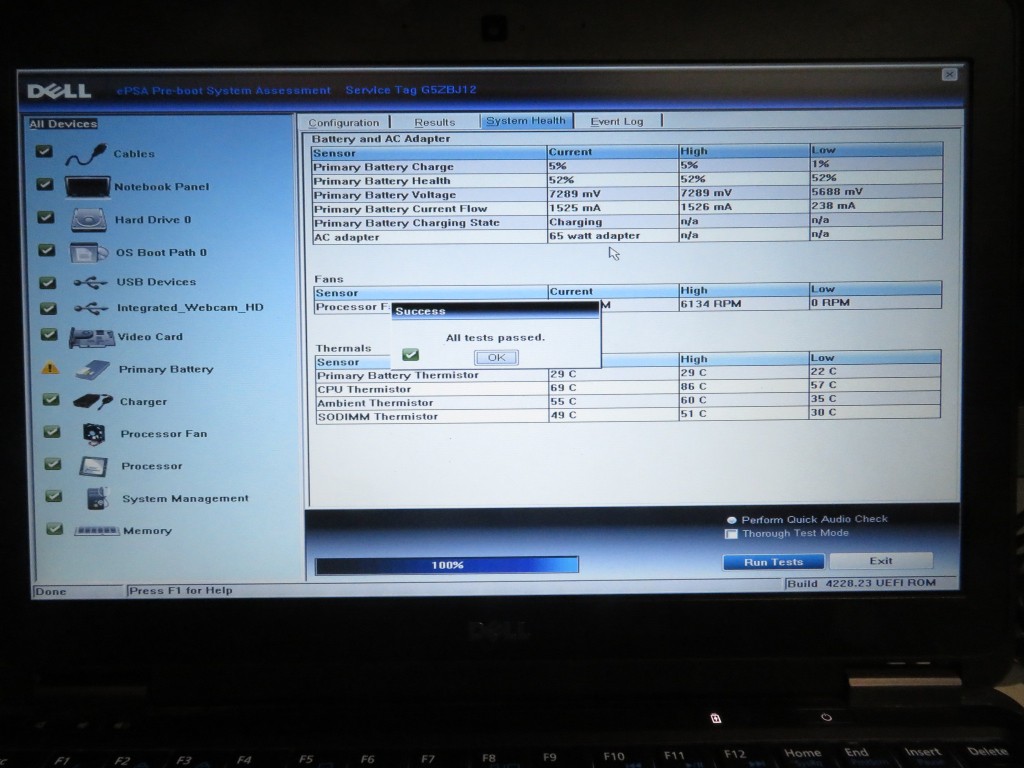Click the 100% progress bar
Image resolution: width=1024 pixels, height=768 pixels.
pos(447,565)
